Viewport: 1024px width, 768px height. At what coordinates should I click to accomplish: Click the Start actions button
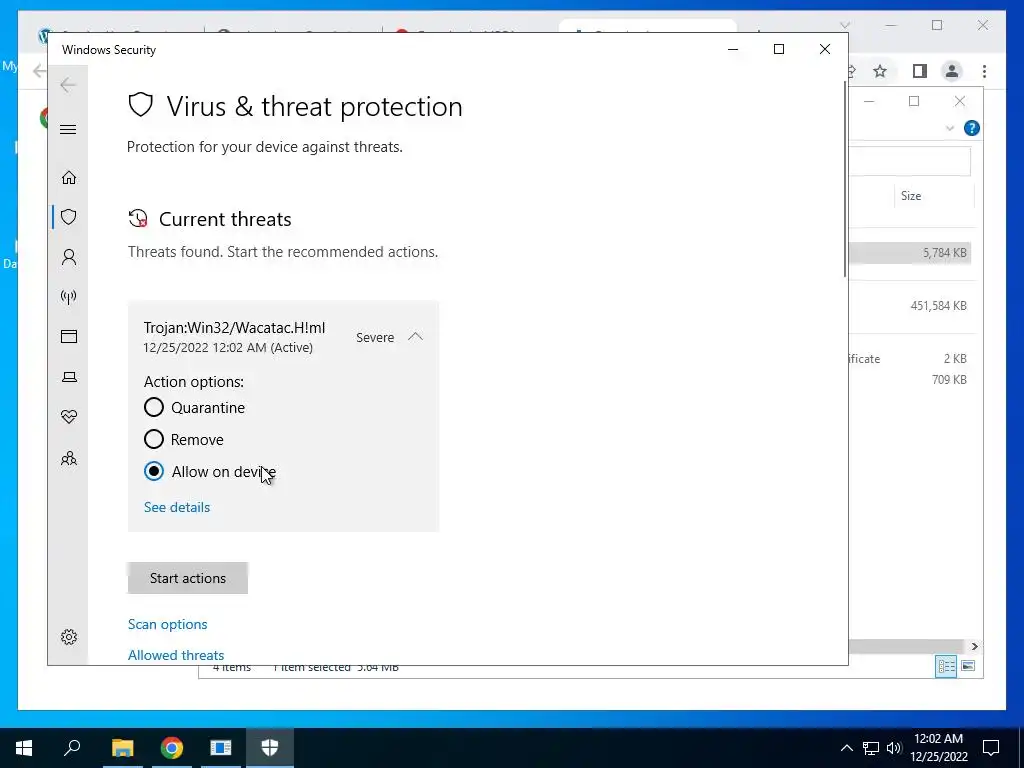(187, 578)
